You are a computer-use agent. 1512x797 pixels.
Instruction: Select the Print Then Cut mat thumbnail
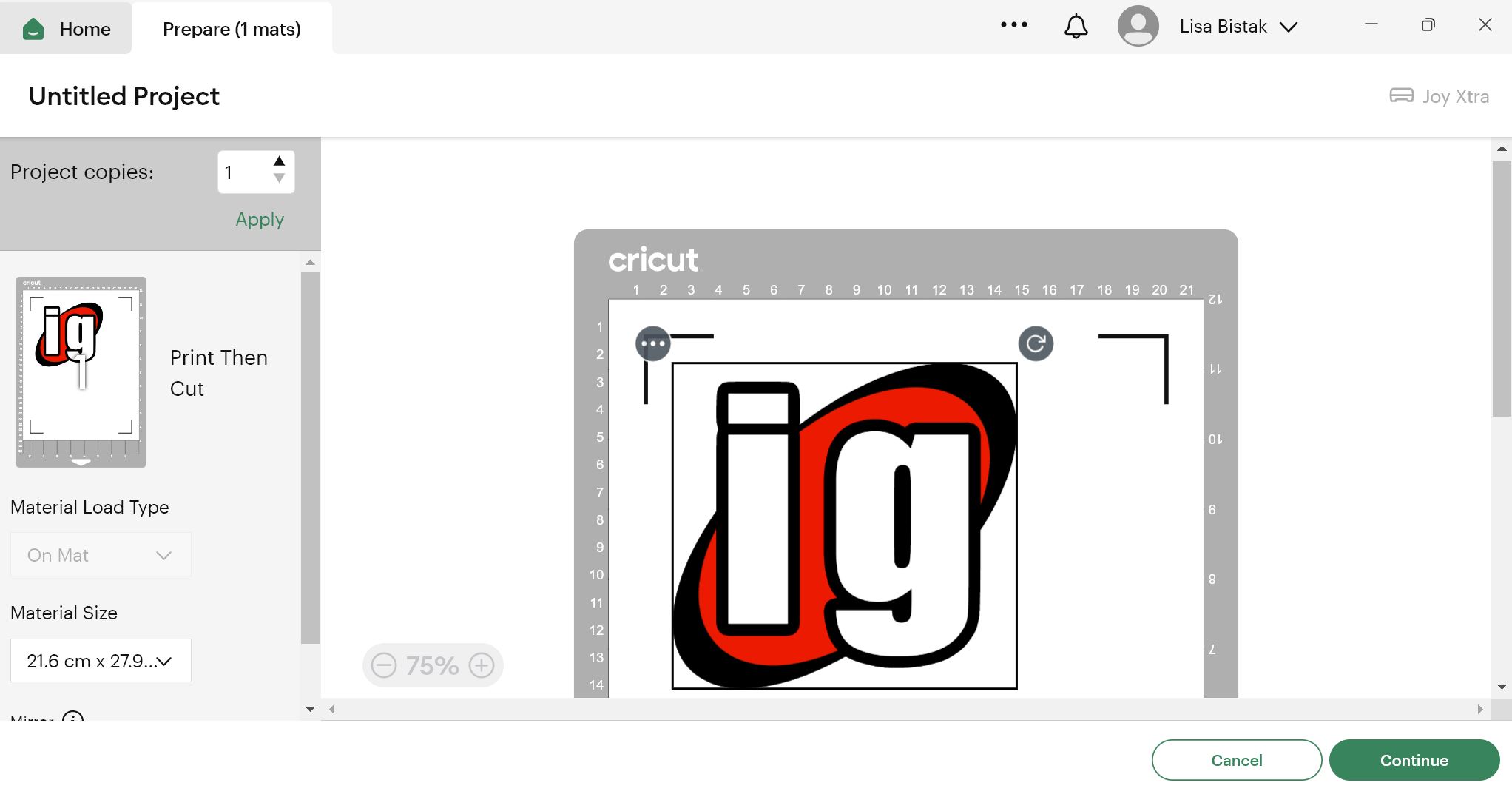click(x=81, y=372)
